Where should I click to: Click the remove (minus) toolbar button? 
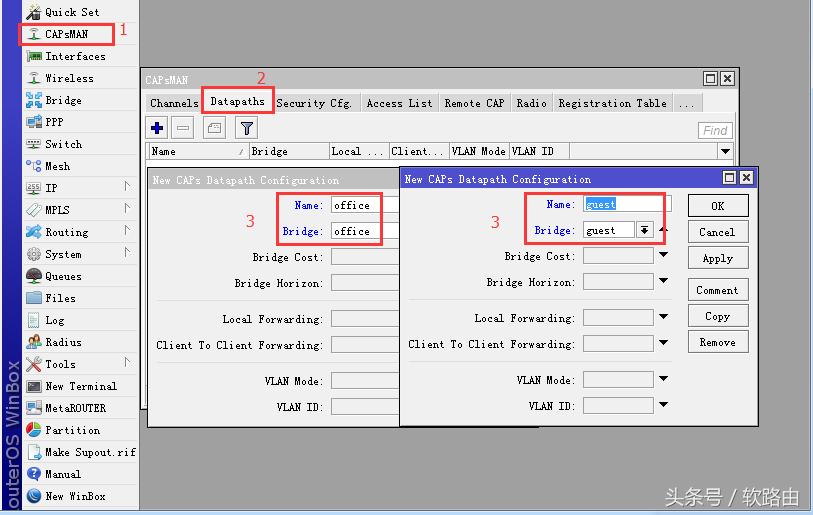pos(183,128)
